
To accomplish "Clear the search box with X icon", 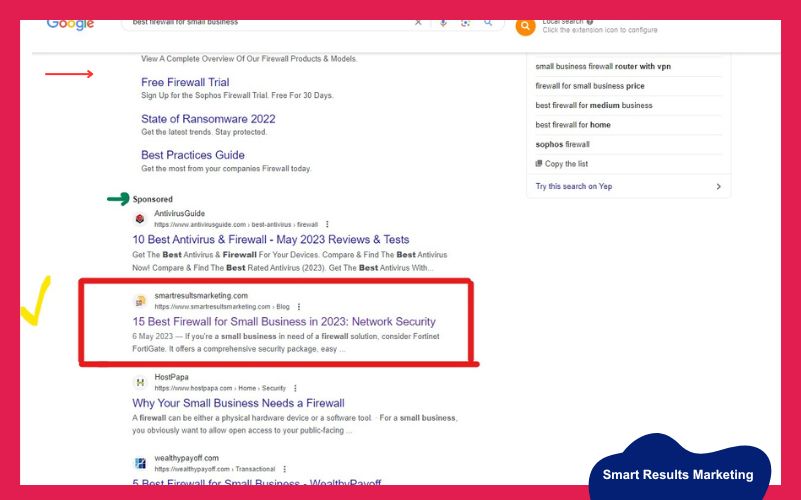I will pyautogui.click(x=418, y=22).
